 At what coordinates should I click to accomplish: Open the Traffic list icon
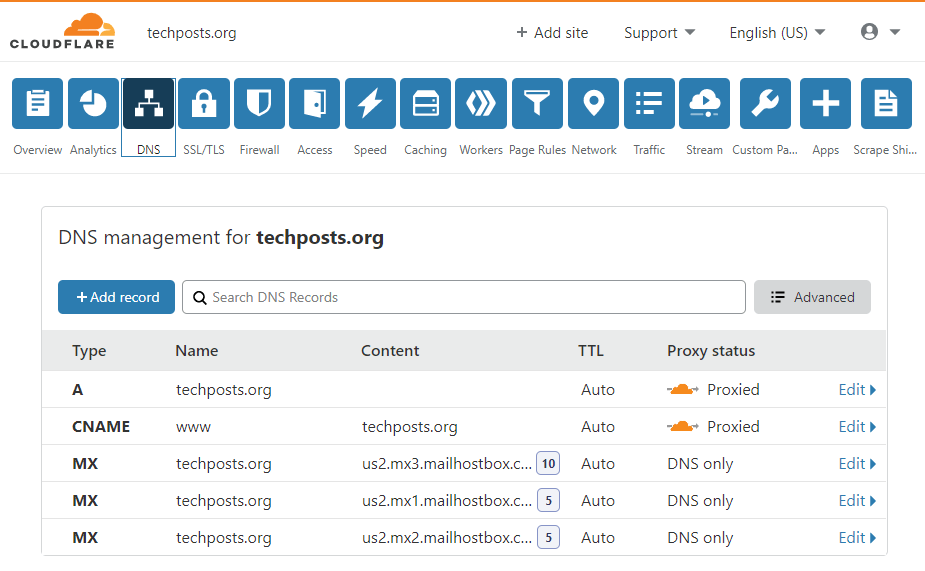point(650,104)
